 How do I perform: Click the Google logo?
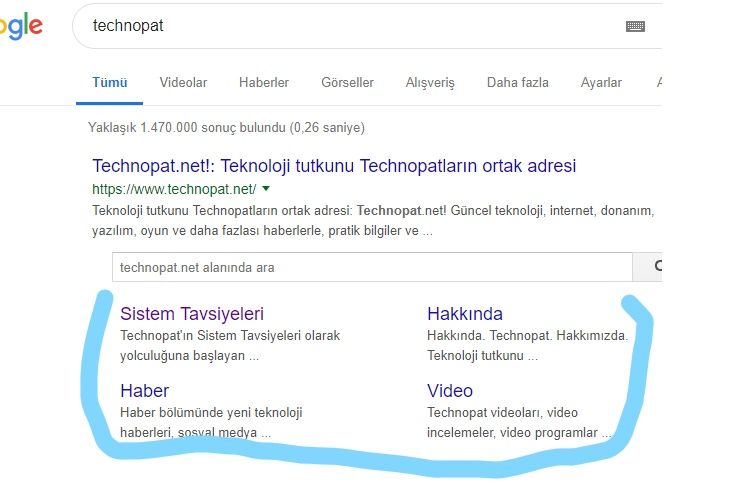pos(21,27)
